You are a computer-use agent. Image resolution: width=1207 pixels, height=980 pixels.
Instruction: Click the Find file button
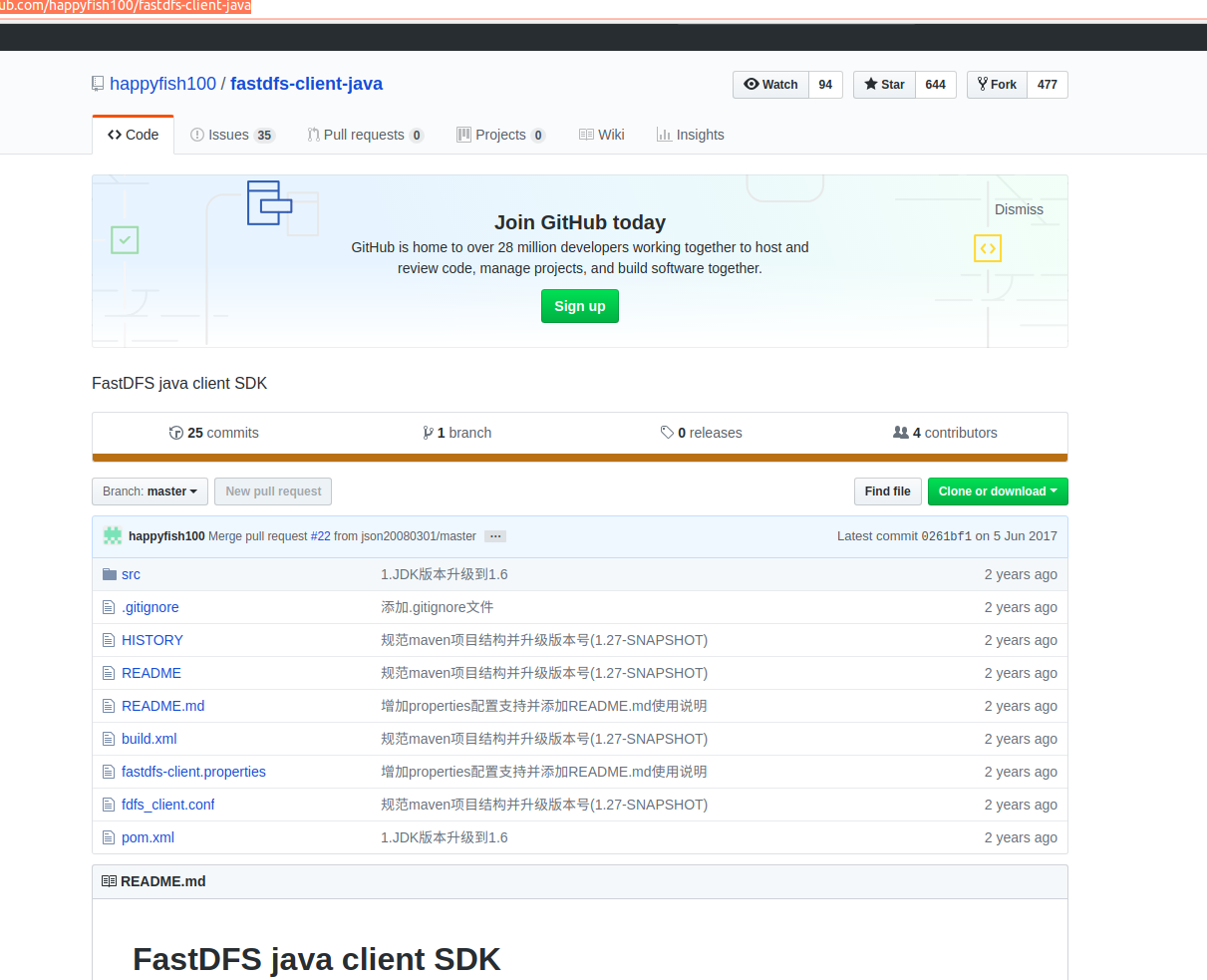click(x=887, y=491)
